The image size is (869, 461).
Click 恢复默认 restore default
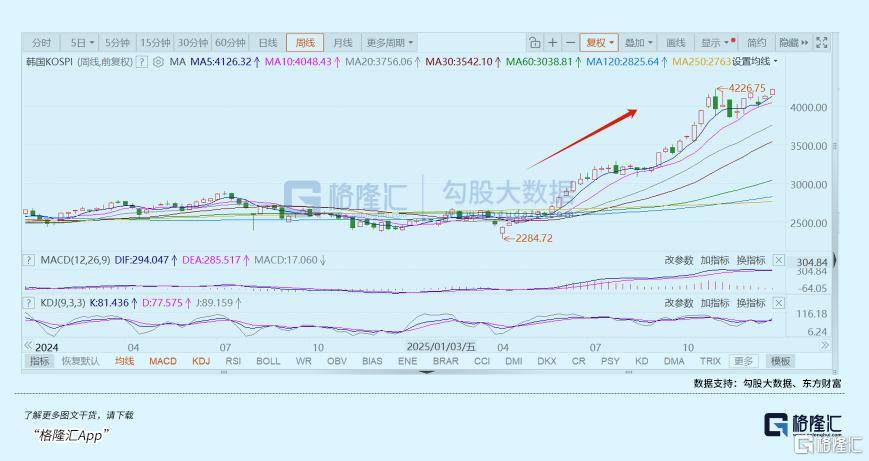80,361
